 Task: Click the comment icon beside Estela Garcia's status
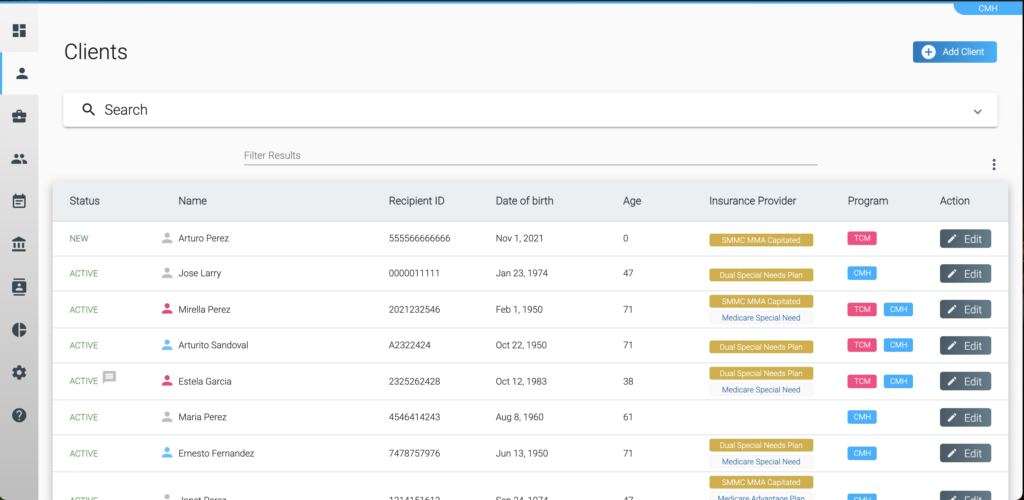pos(110,378)
